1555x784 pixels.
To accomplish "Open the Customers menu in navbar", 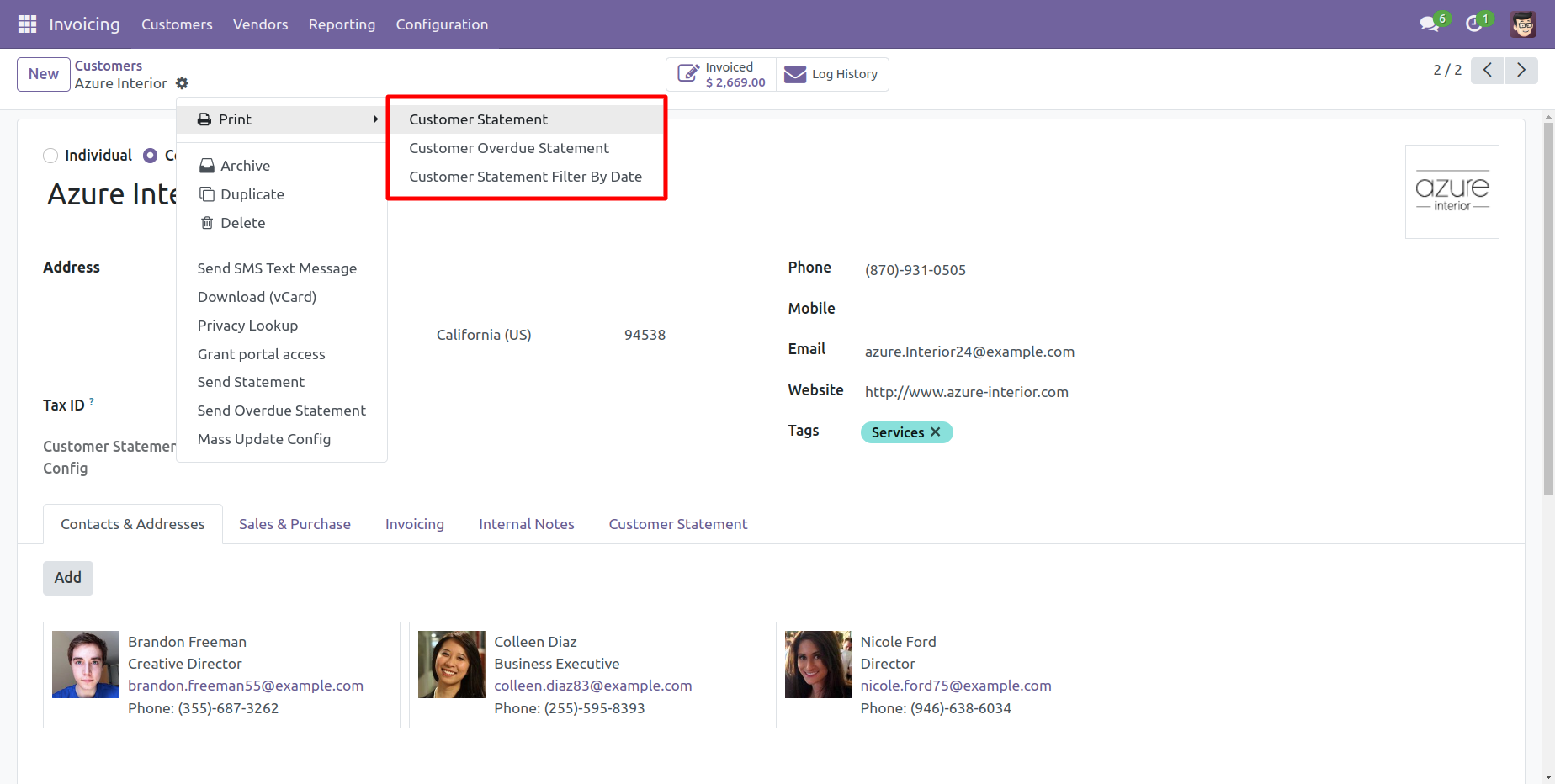I will coord(177,24).
